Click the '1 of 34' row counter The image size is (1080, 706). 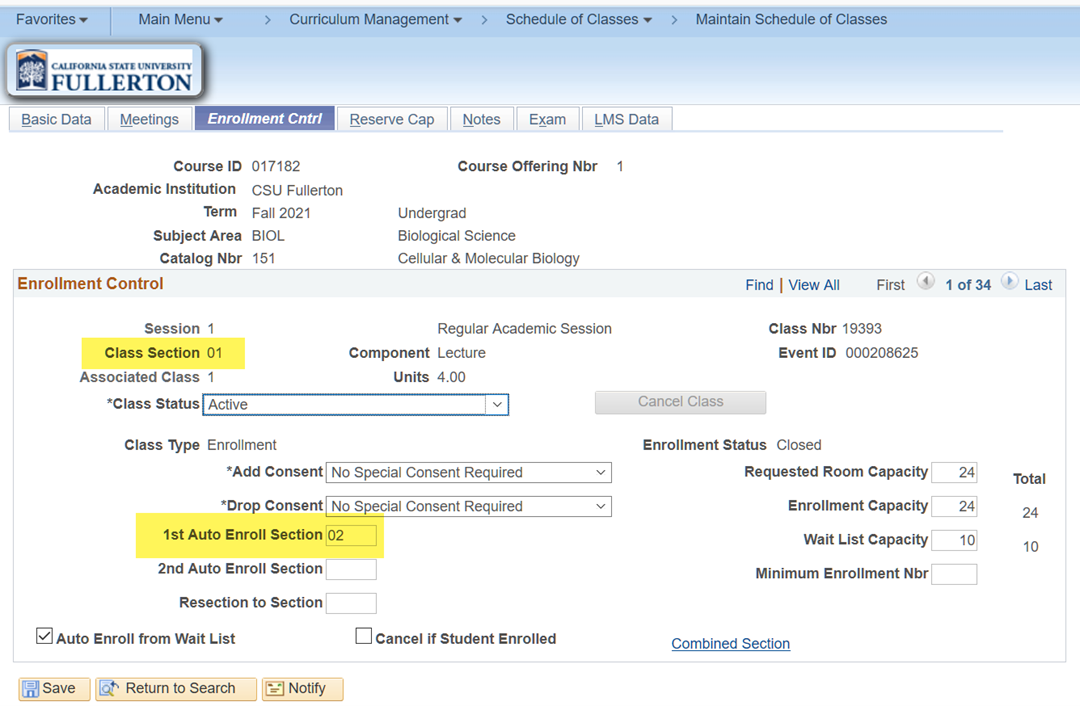click(968, 285)
